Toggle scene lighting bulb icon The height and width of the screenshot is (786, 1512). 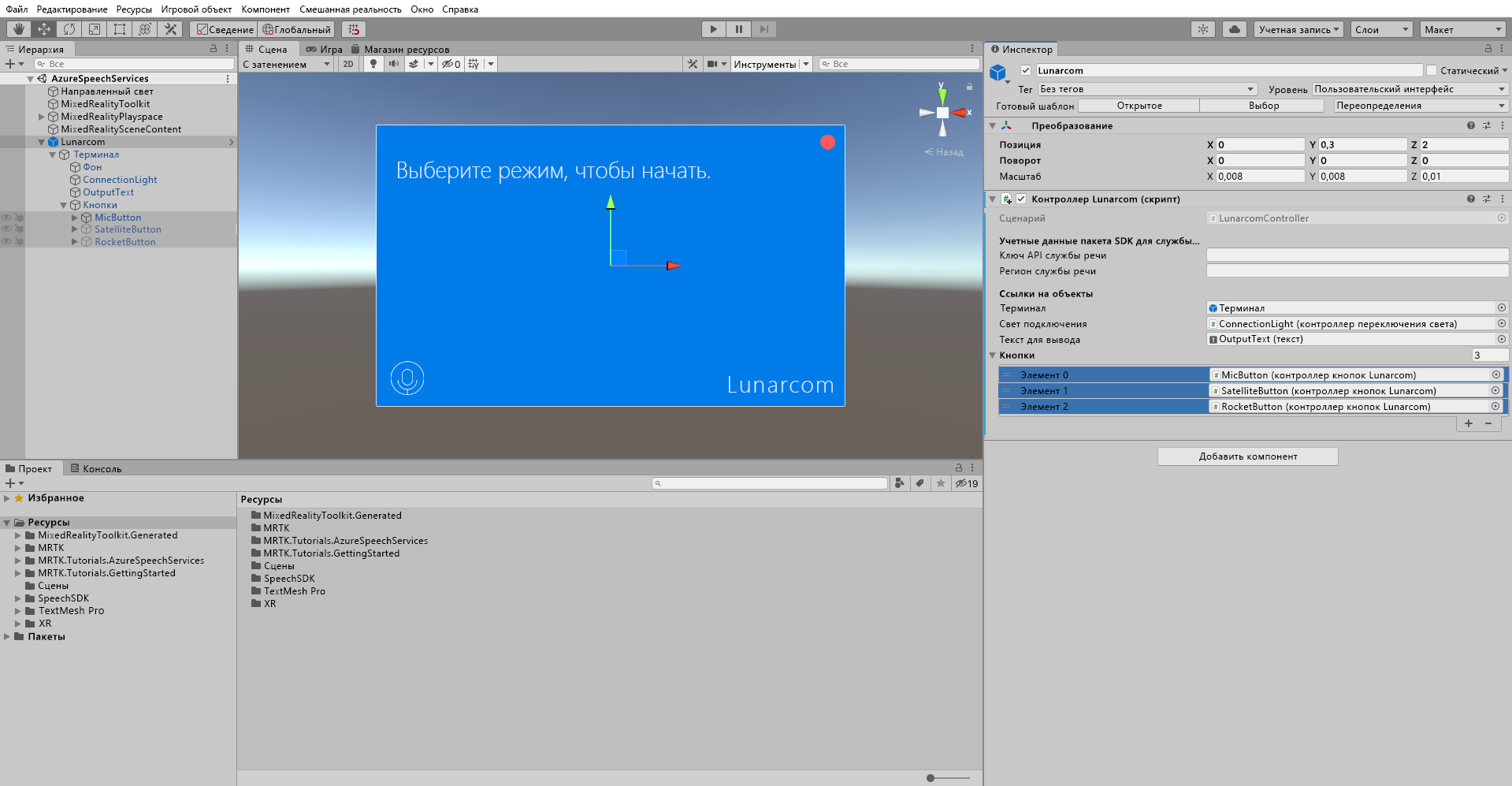(373, 64)
